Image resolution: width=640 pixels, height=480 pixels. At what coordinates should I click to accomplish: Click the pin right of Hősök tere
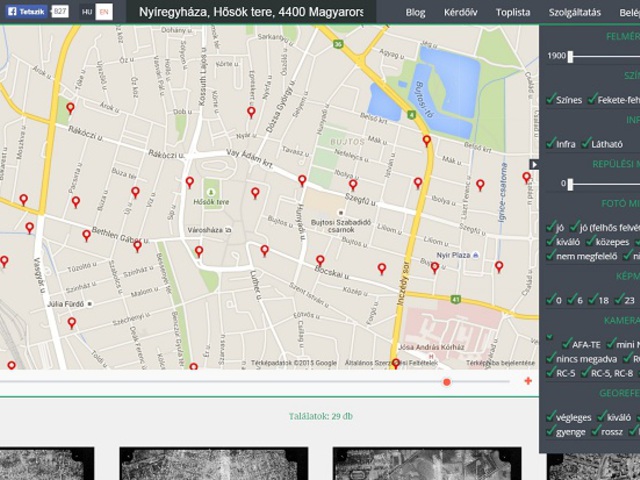click(x=255, y=193)
